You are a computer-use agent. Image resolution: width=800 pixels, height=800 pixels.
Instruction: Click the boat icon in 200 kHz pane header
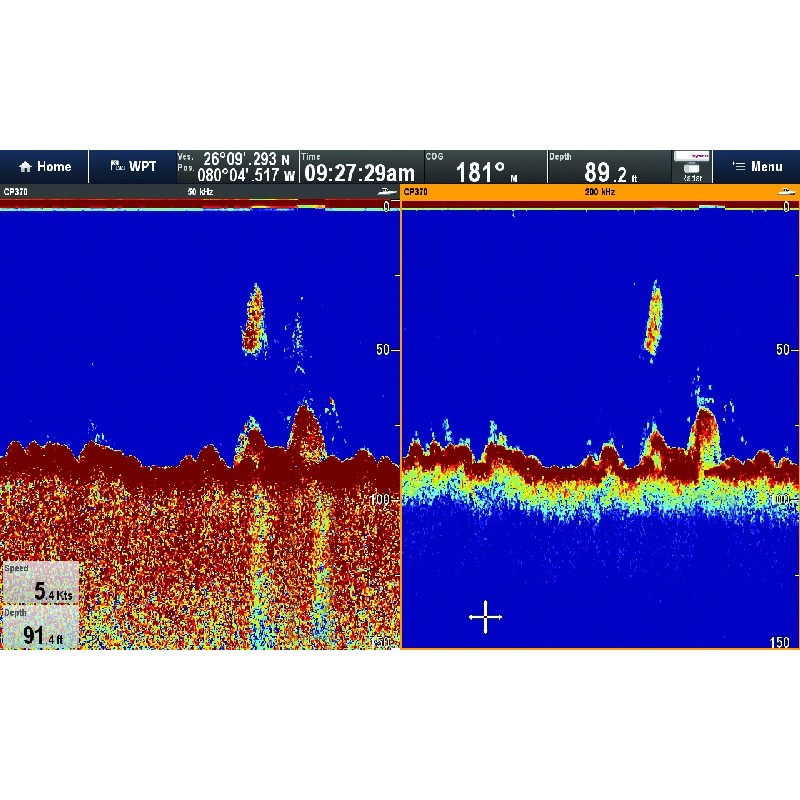(x=785, y=191)
